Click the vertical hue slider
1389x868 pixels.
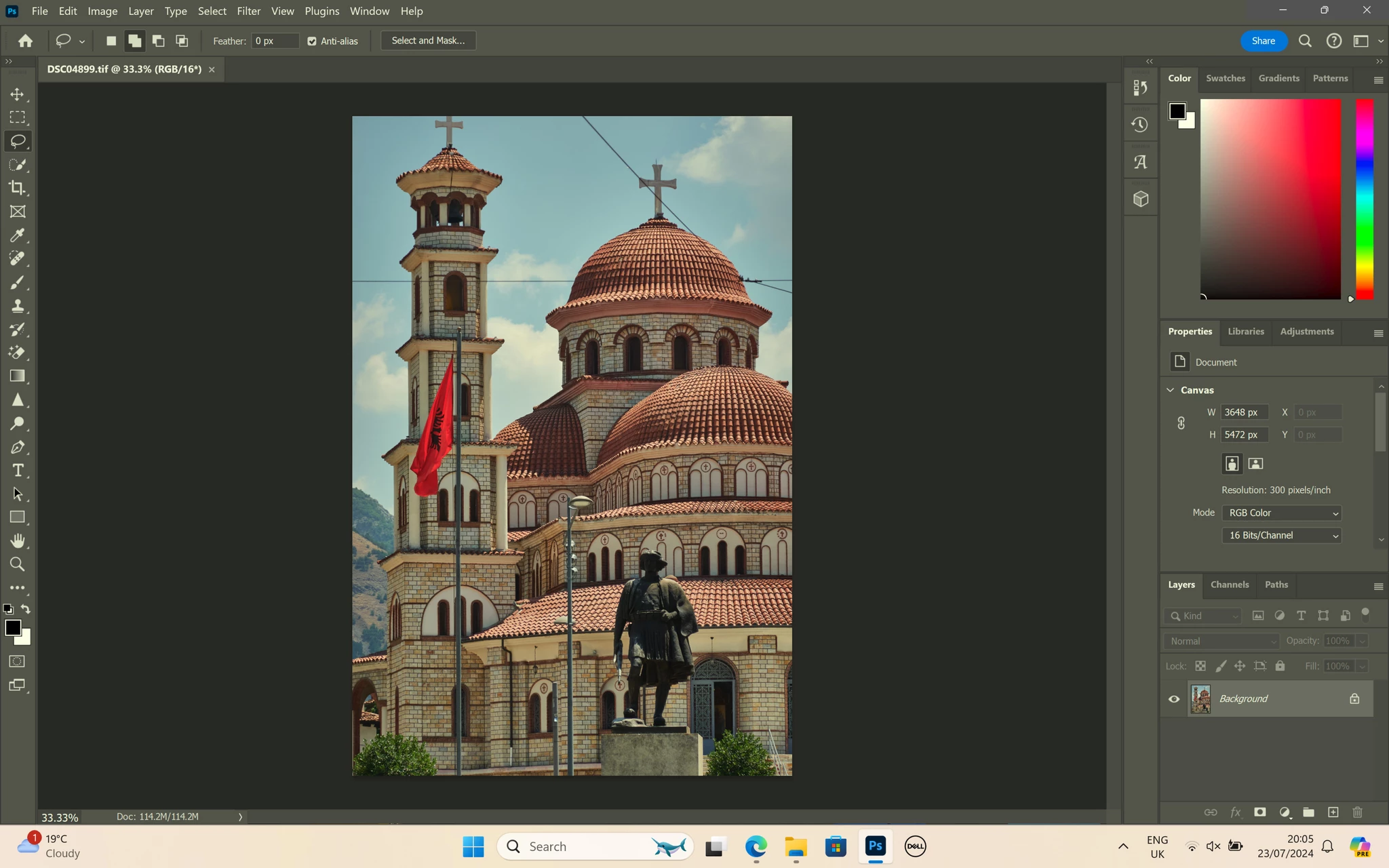[1365, 199]
